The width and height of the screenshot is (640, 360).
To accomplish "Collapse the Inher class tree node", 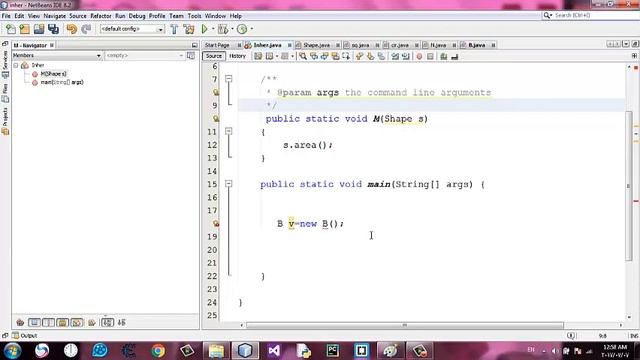I will tap(16, 65).
